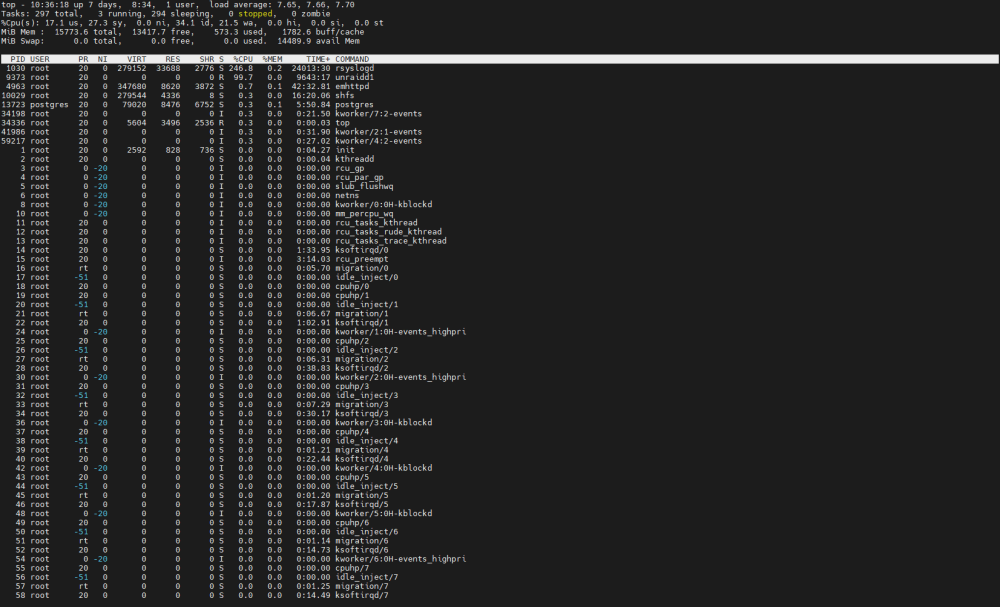Viewport: 1000px width, 607px height.
Task: Select the idle_inject/0 process name
Action: (367, 277)
